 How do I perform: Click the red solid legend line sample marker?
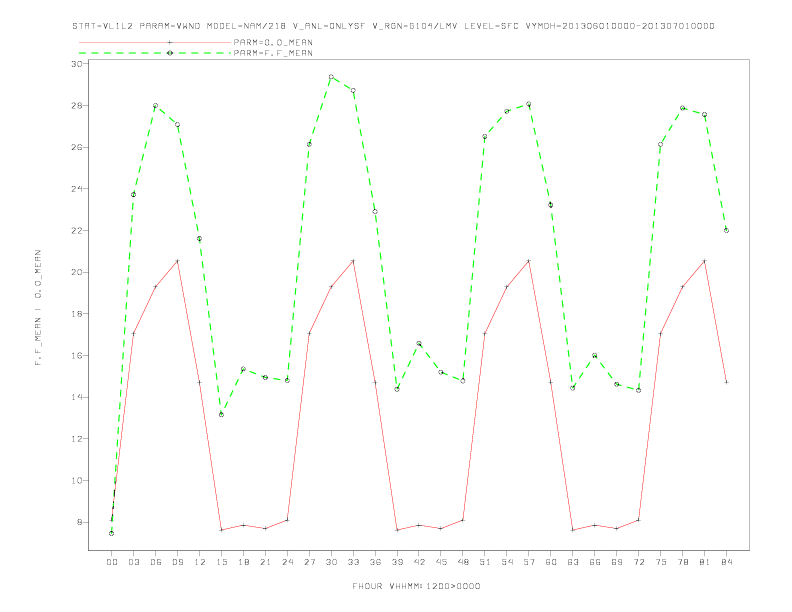170,42
